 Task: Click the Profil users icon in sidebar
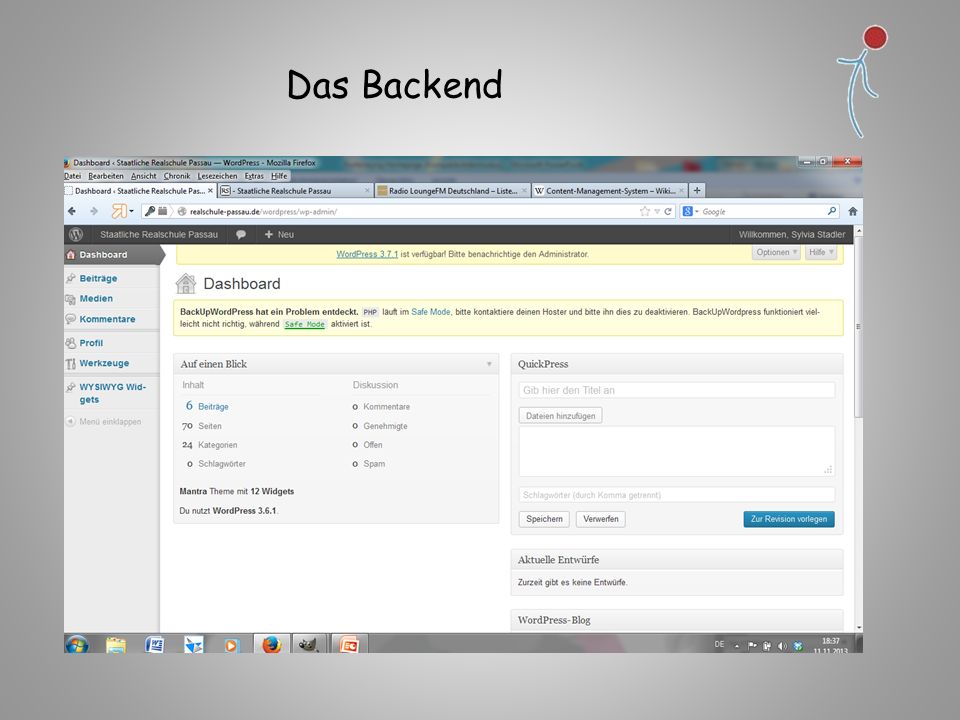70,343
